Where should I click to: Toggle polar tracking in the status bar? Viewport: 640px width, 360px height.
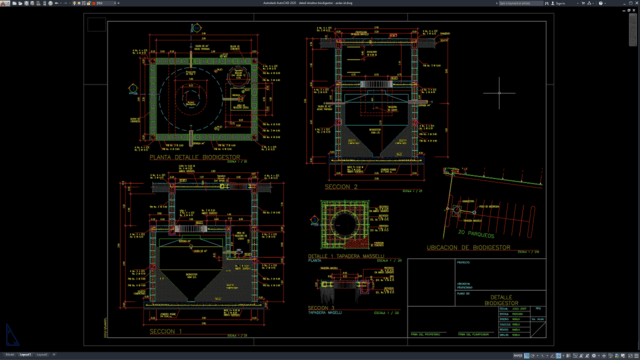click(542, 356)
